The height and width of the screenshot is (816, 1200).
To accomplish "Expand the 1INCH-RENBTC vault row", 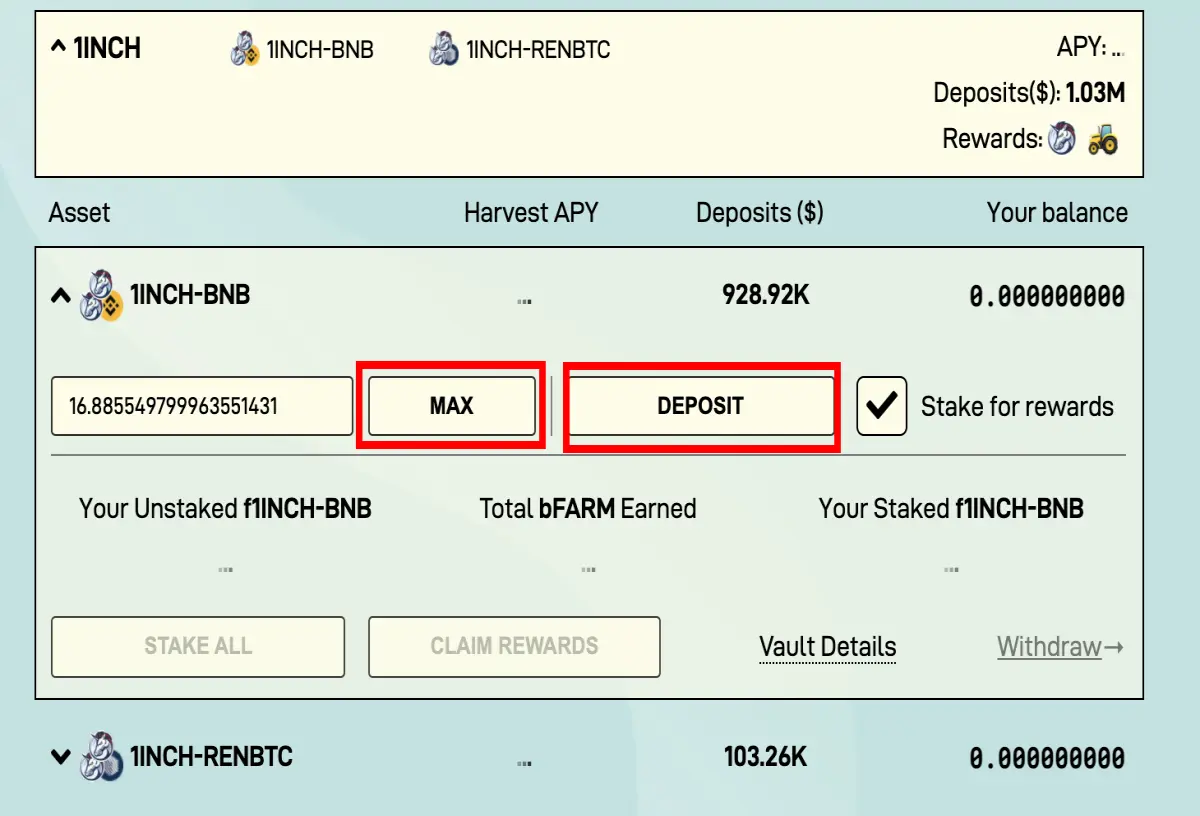I will click(x=61, y=756).
